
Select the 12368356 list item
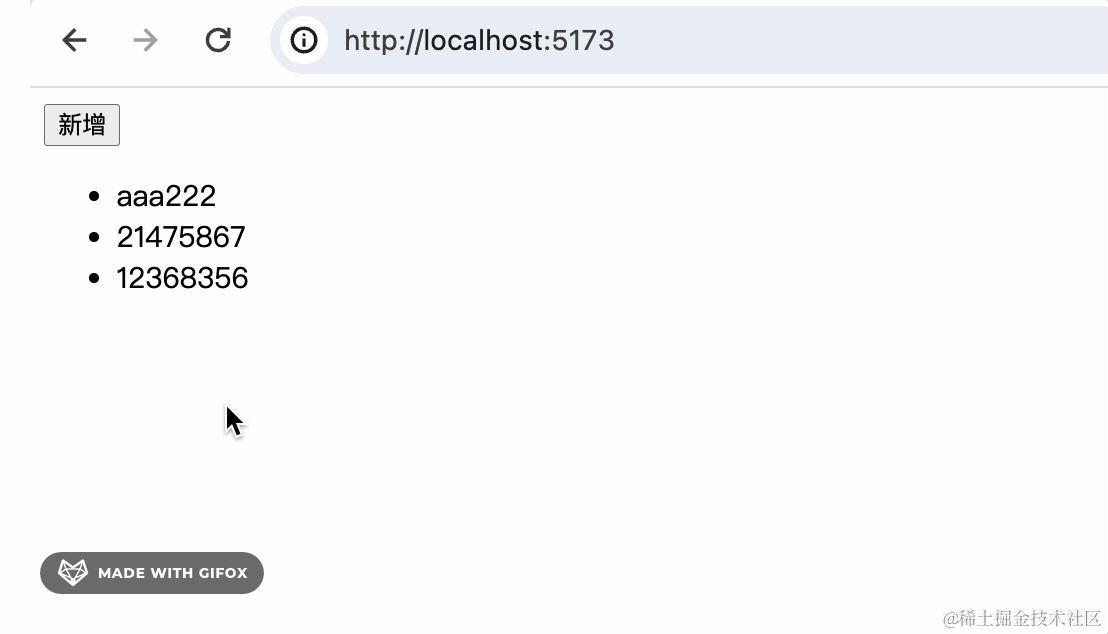(182, 278)
